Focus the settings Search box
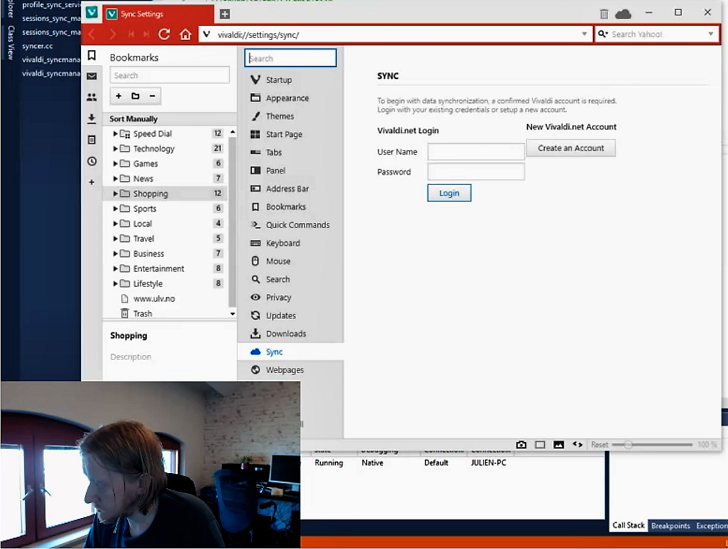Viewport: 728px width, 549px height. 290,58
